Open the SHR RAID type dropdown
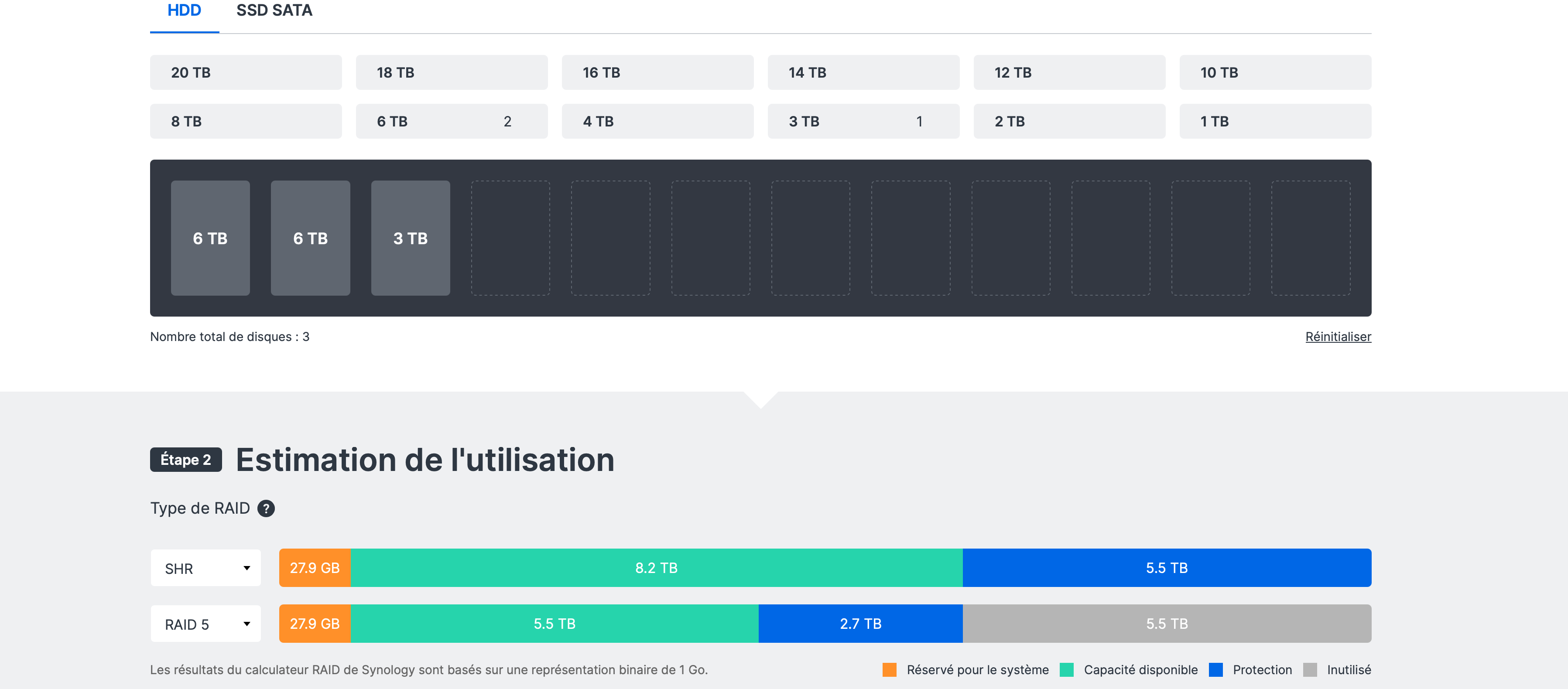Viewport: 1568px width, 689px height. pyautogui.click(x=206, y=568)
